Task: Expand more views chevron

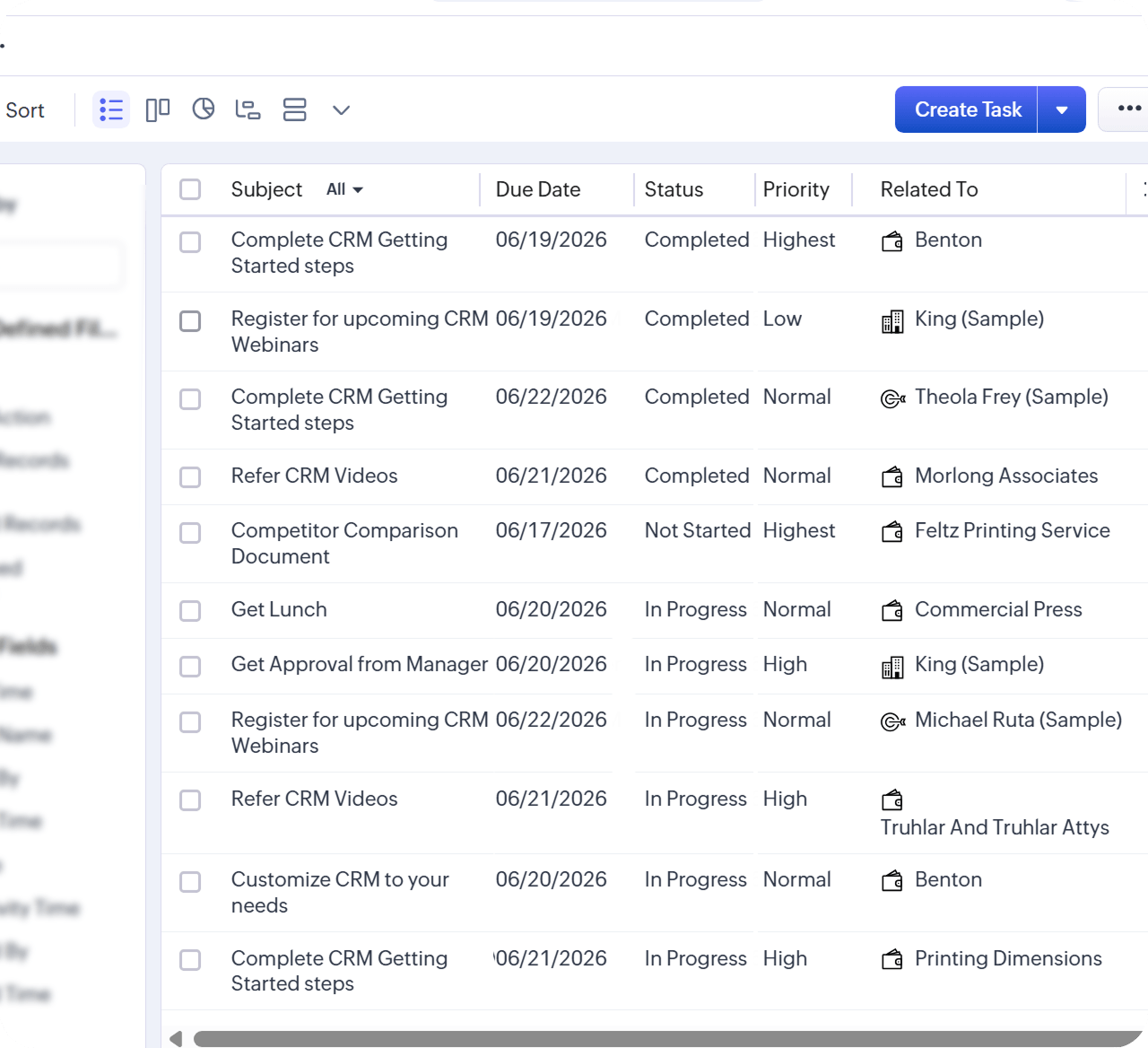Action: point(341,110)
